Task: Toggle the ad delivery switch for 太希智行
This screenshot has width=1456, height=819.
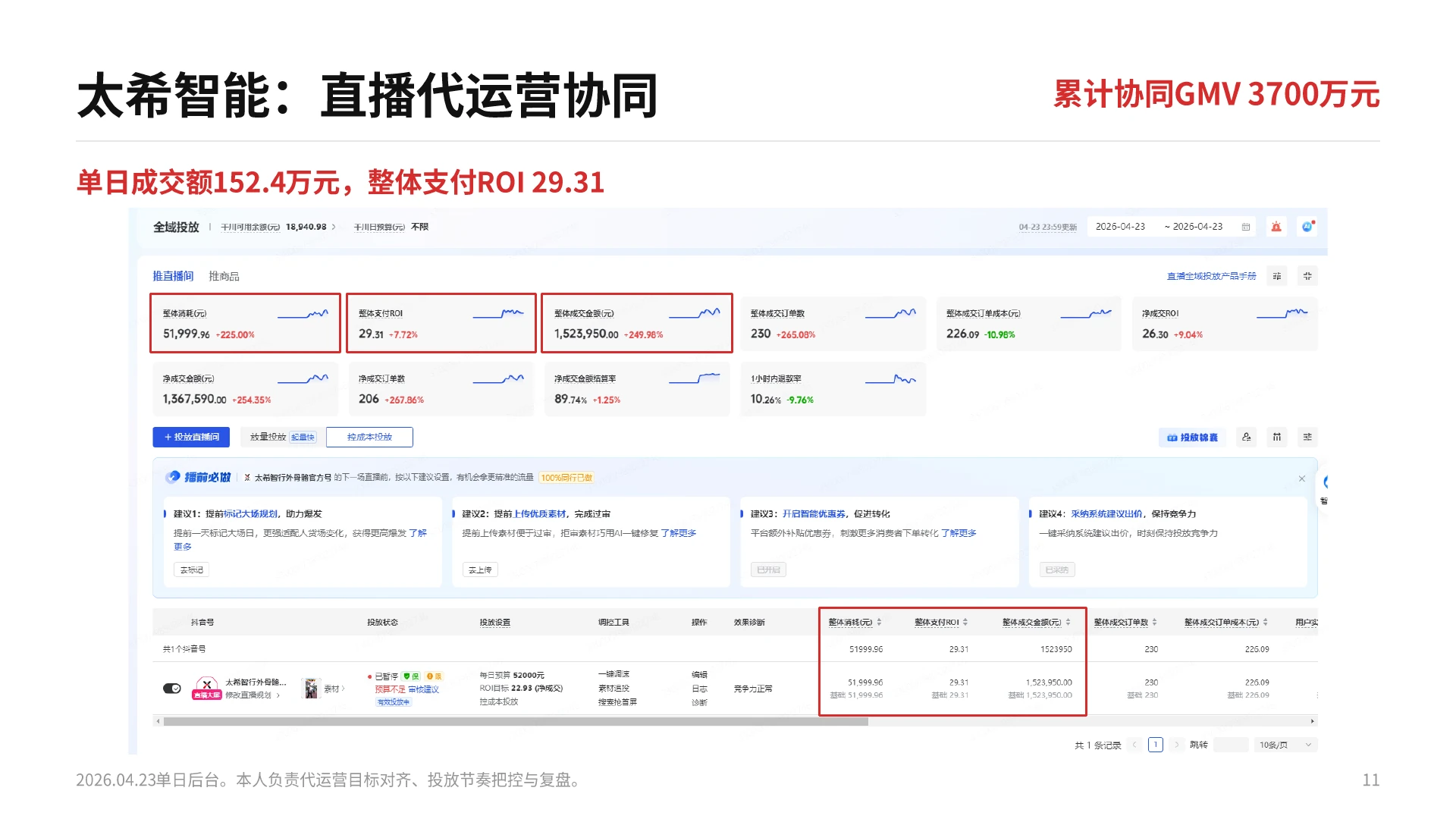Action: coord(172,688)
